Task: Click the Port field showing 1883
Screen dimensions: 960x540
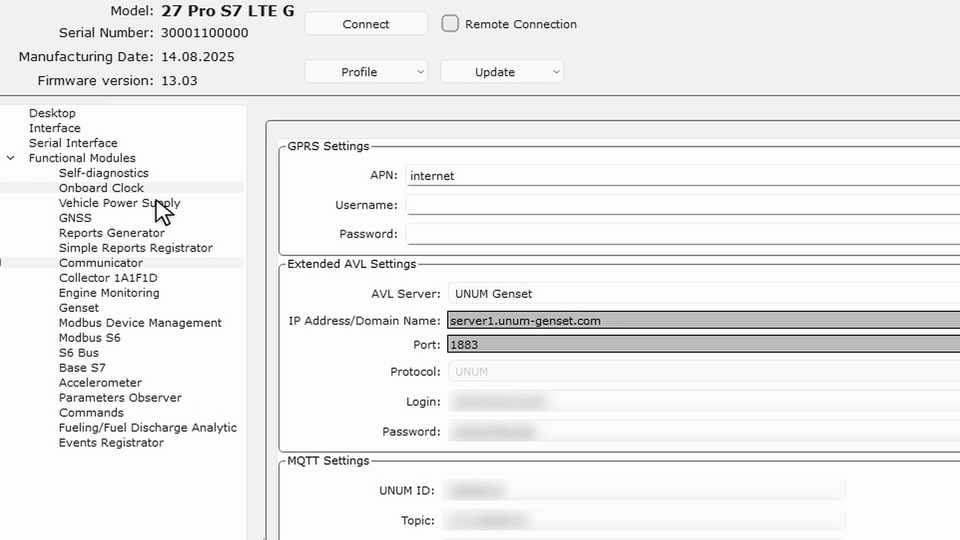Action: tap(703, 345)
